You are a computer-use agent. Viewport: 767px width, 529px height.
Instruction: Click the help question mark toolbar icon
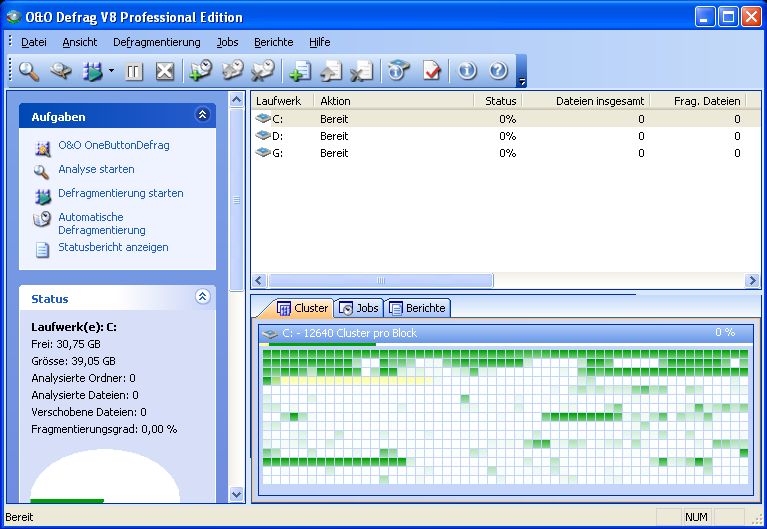pos(497,71)
